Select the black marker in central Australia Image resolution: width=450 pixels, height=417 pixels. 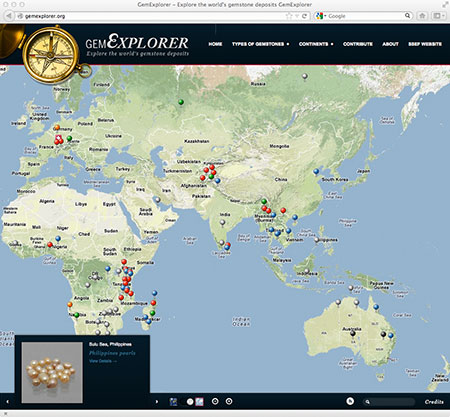pos(353,333)
